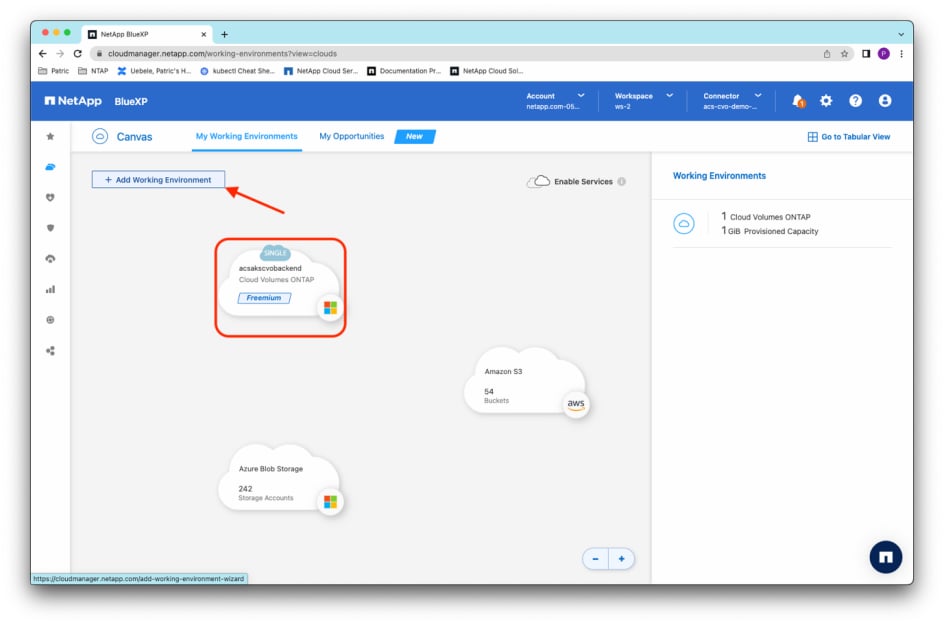Open Chrome profile avatar
The width and height of the screenshot is (944, 625).
pos(883,54)
